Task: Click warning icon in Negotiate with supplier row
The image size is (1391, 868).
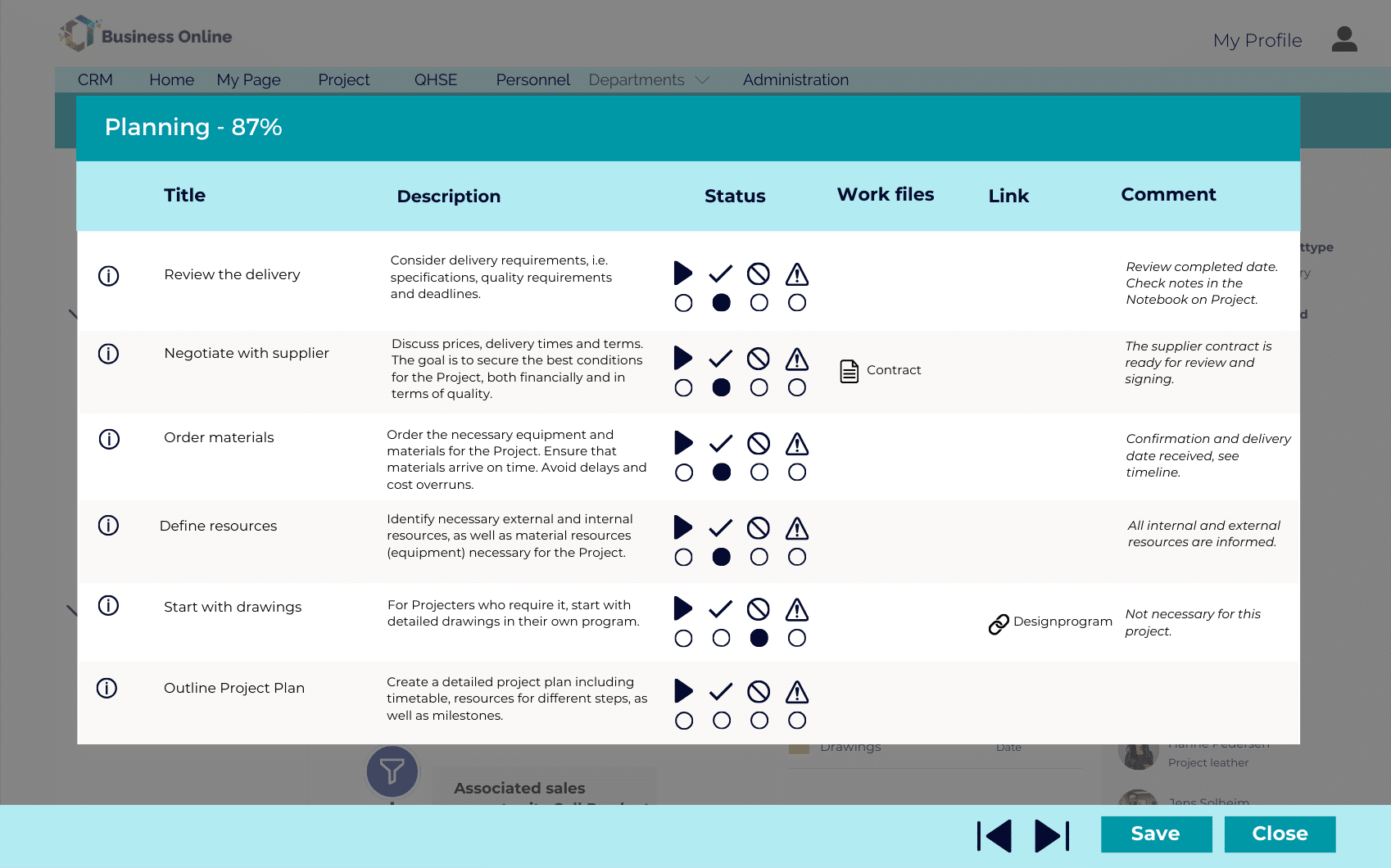Action: (x=797, y=359)
